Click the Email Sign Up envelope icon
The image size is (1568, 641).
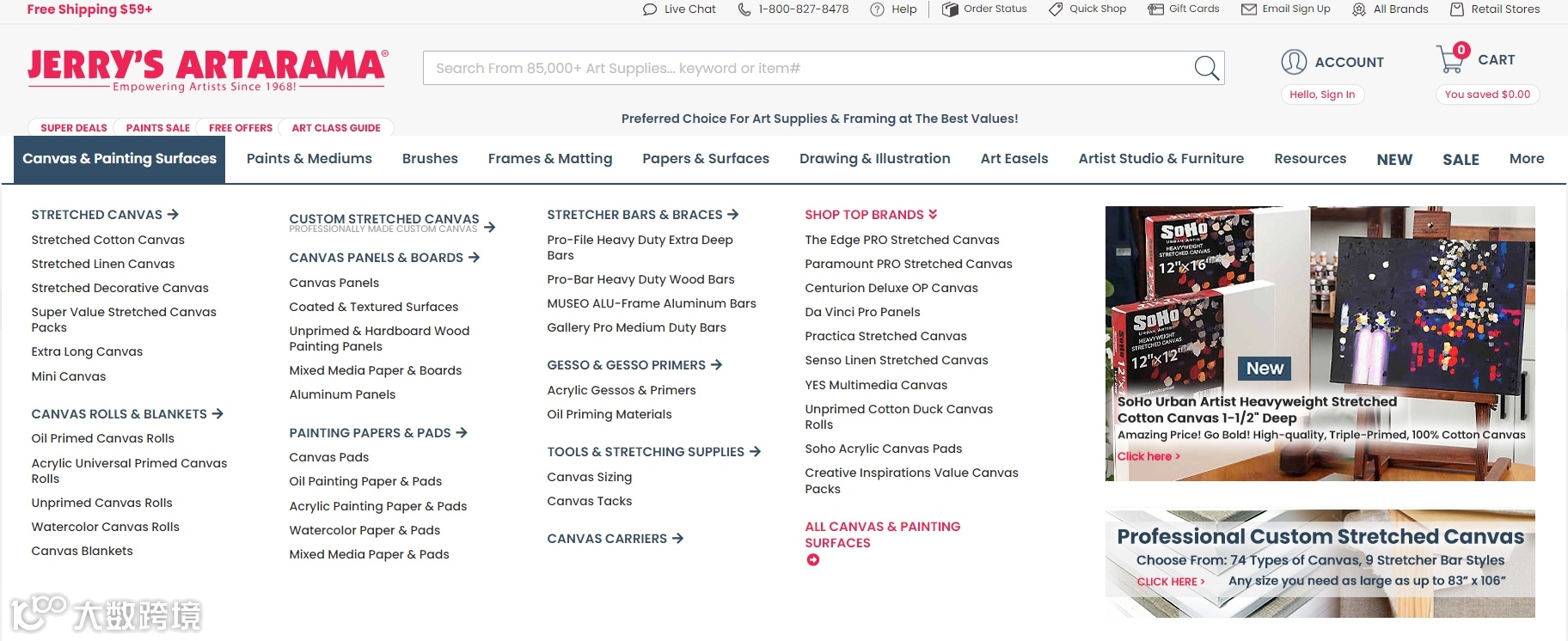[1249, 9]
